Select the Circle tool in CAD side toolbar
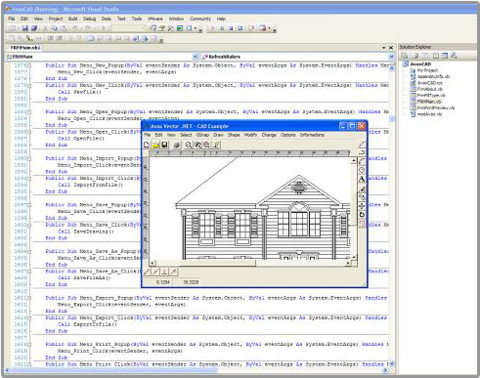The width and height of the screenshot is (480, 378). (x=362, y=170)
